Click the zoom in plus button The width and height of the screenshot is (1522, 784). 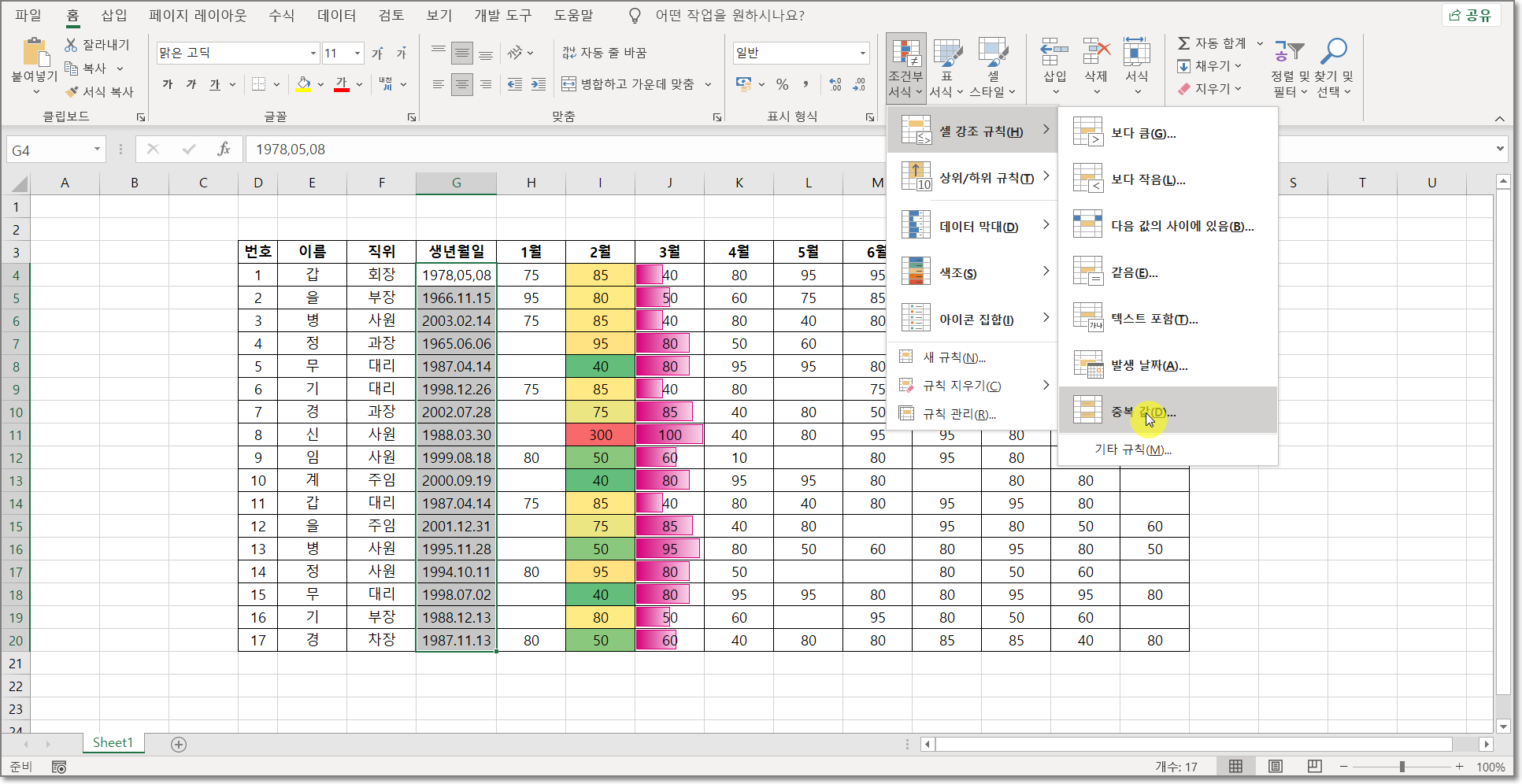point(1459,767)
